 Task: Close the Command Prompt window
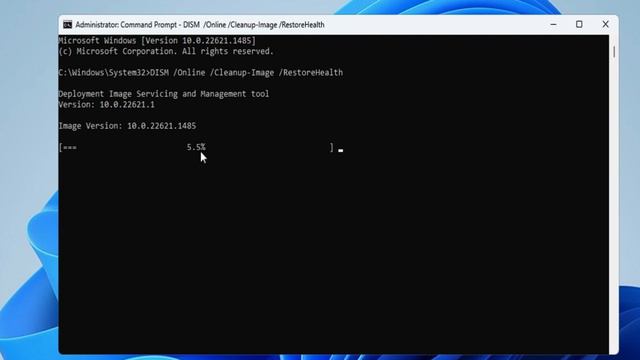click(x=605, y=24)
